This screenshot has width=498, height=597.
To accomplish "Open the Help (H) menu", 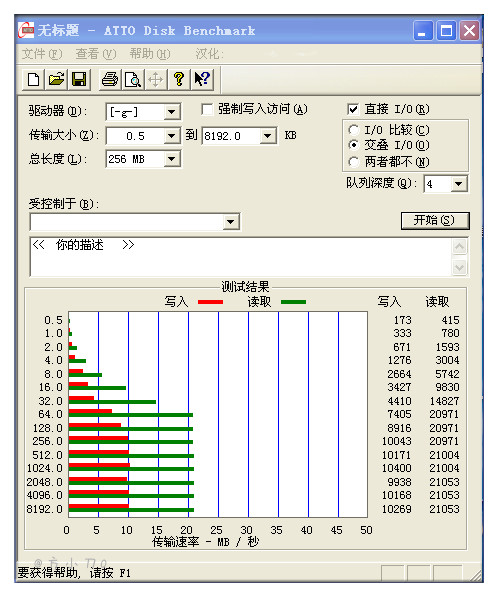I will click(150, 54).
